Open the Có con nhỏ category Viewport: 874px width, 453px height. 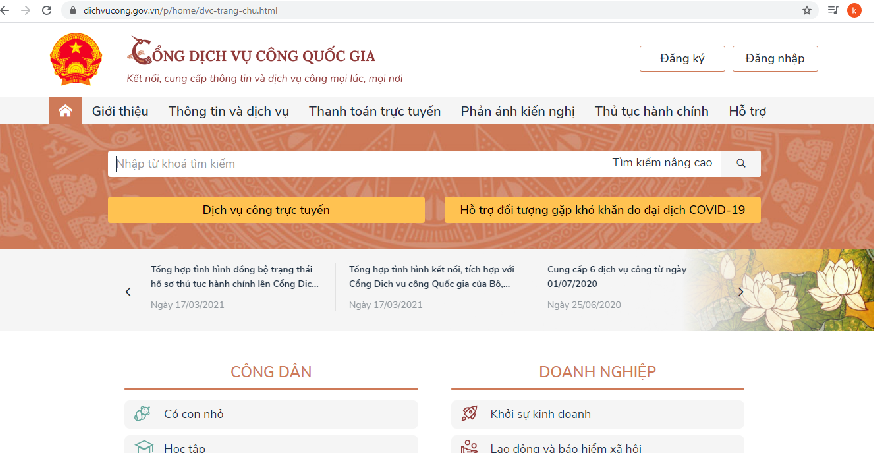point(271,414)
